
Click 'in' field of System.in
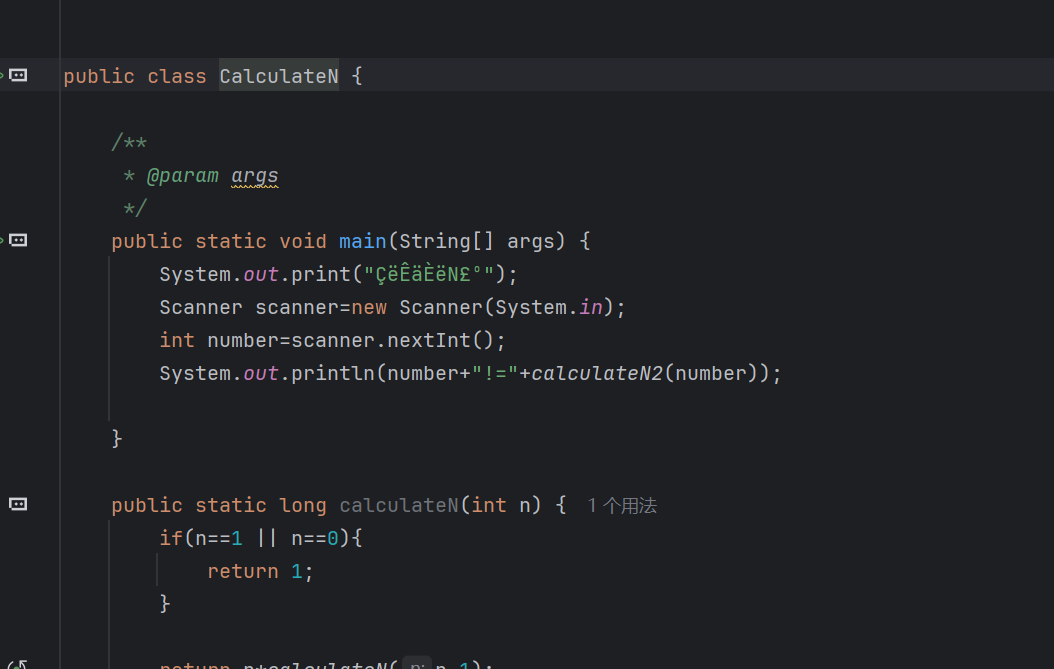point(591,307)
